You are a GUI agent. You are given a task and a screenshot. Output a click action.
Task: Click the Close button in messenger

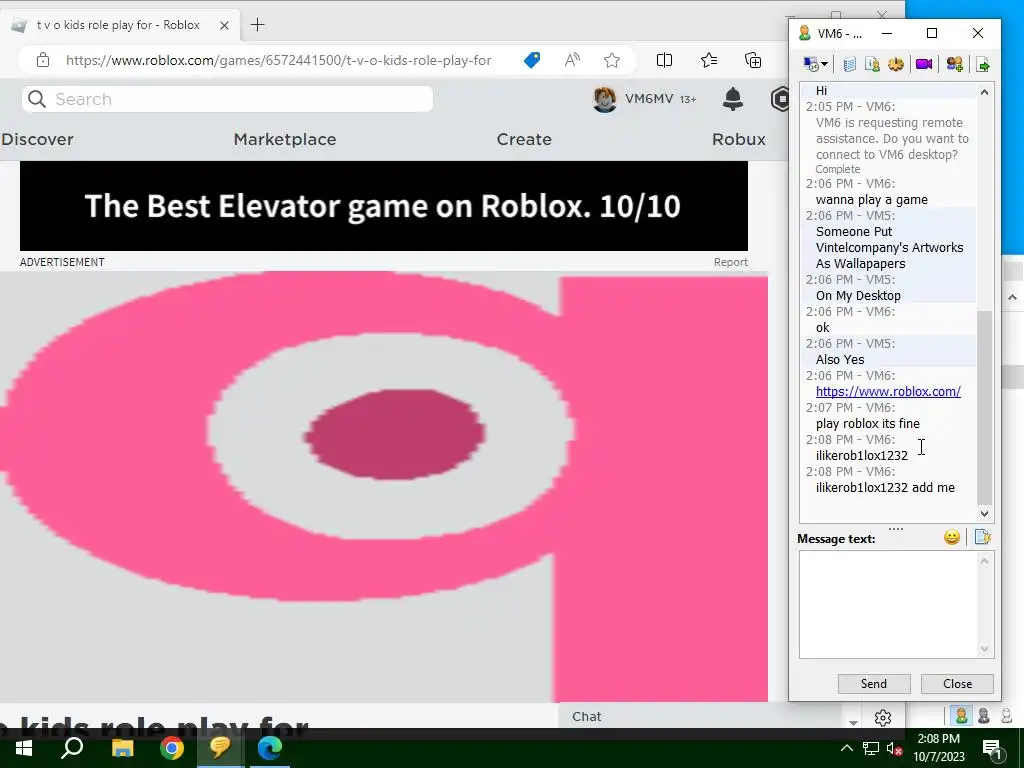[x=957, y=684]
